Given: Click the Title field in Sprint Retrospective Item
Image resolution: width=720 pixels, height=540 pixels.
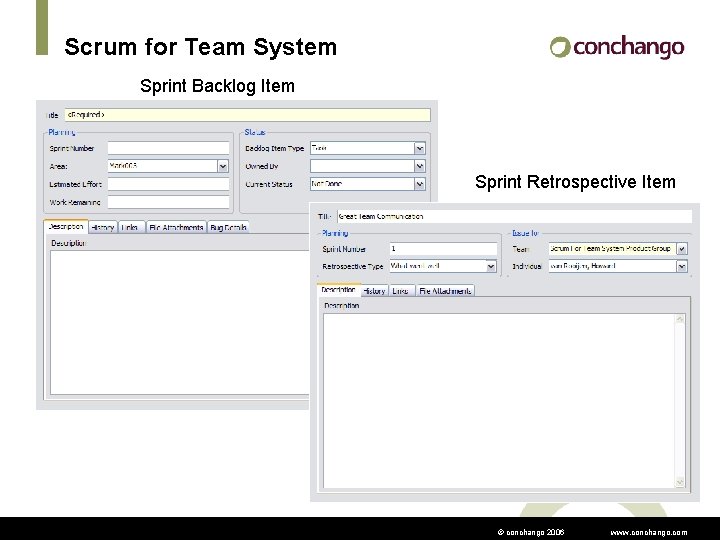Looking at the screenshot, I should point(514,216).
